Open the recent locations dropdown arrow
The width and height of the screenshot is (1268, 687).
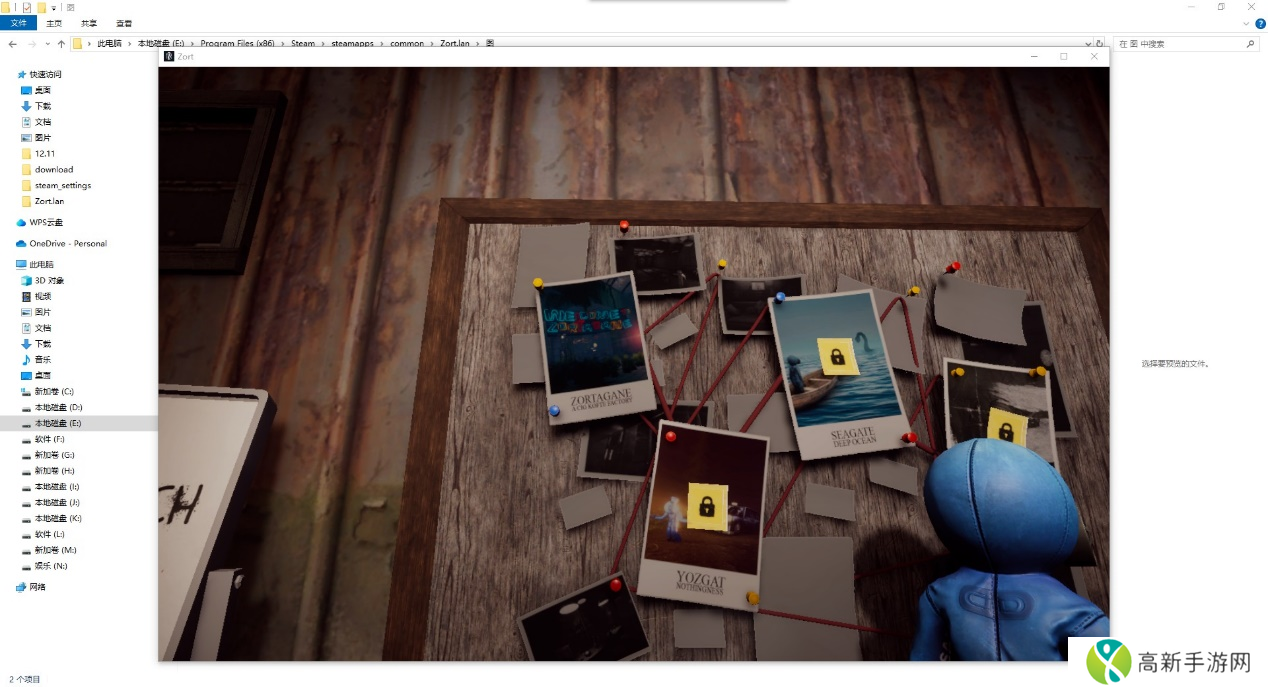(47, 44)
